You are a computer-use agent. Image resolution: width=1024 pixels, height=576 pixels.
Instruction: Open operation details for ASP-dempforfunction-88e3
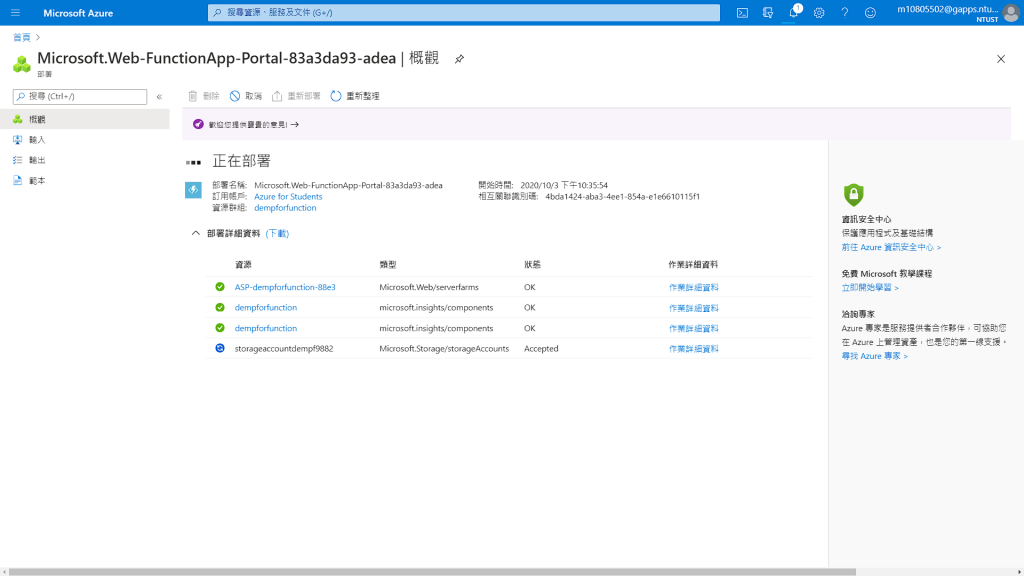click(694, 287)
